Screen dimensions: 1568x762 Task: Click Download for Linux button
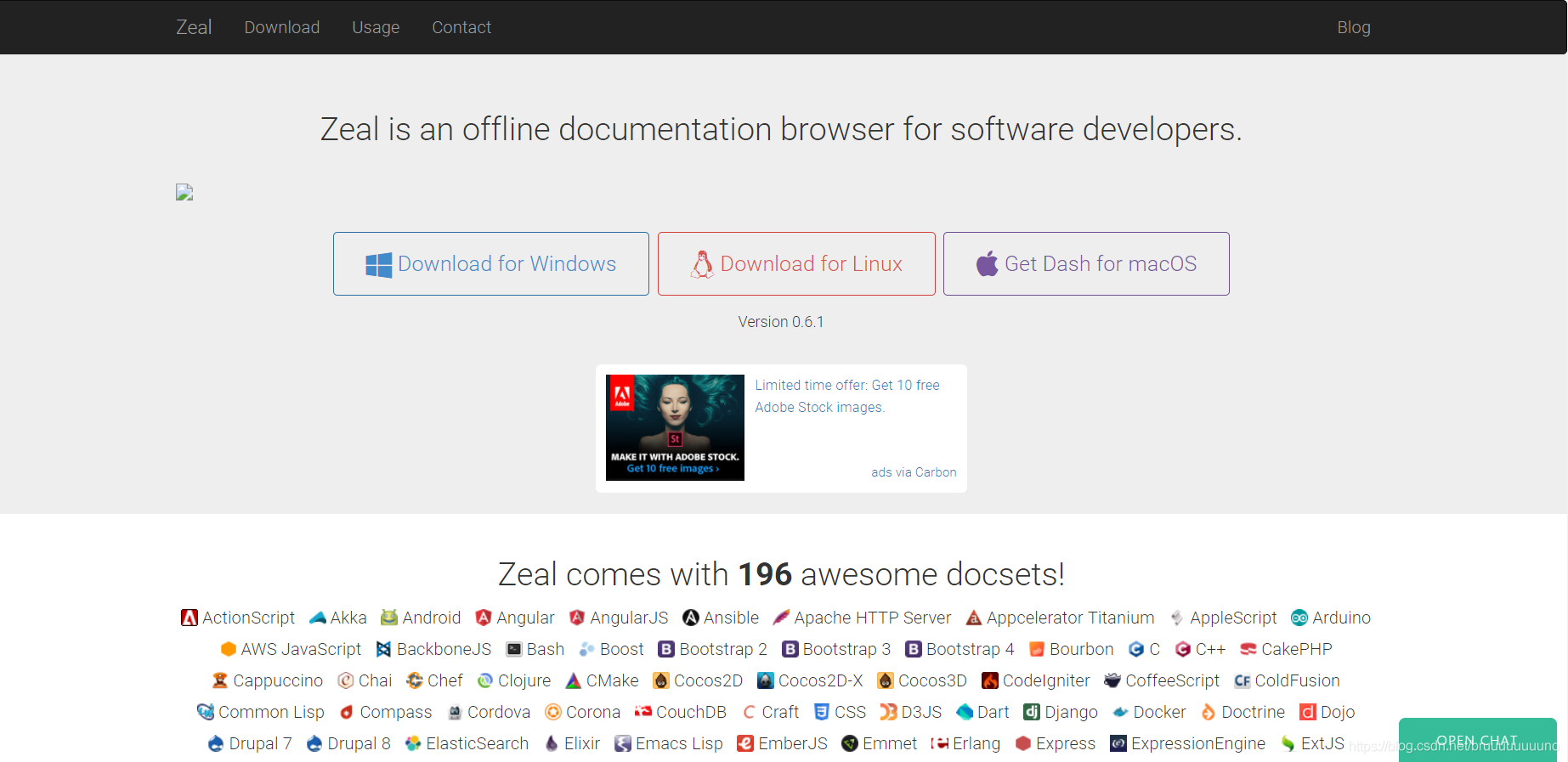tap(796, 264)
